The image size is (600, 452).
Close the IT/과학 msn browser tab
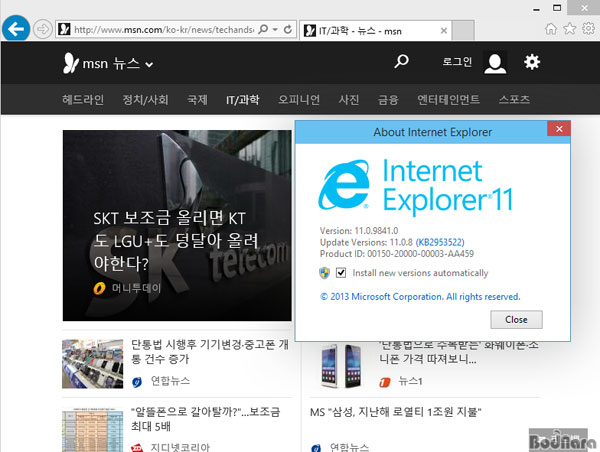point(443,30)
